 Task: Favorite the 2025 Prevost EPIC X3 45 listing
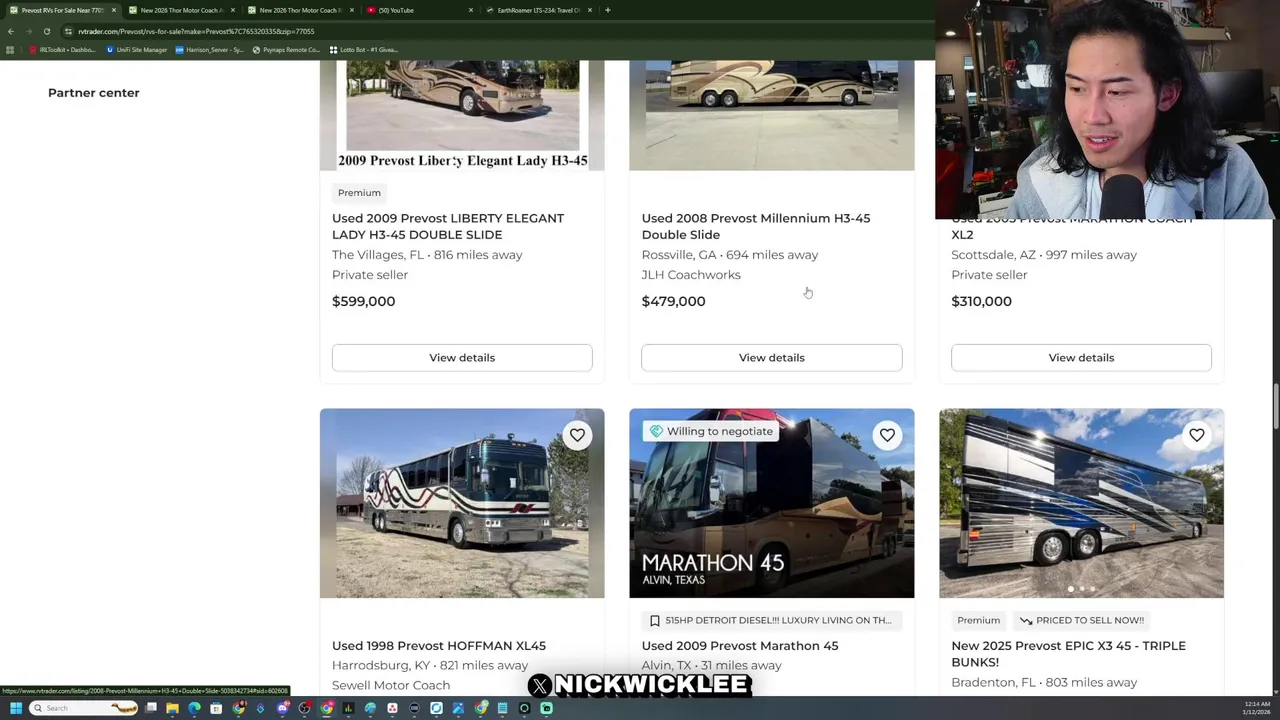(x=1196, y=435)
